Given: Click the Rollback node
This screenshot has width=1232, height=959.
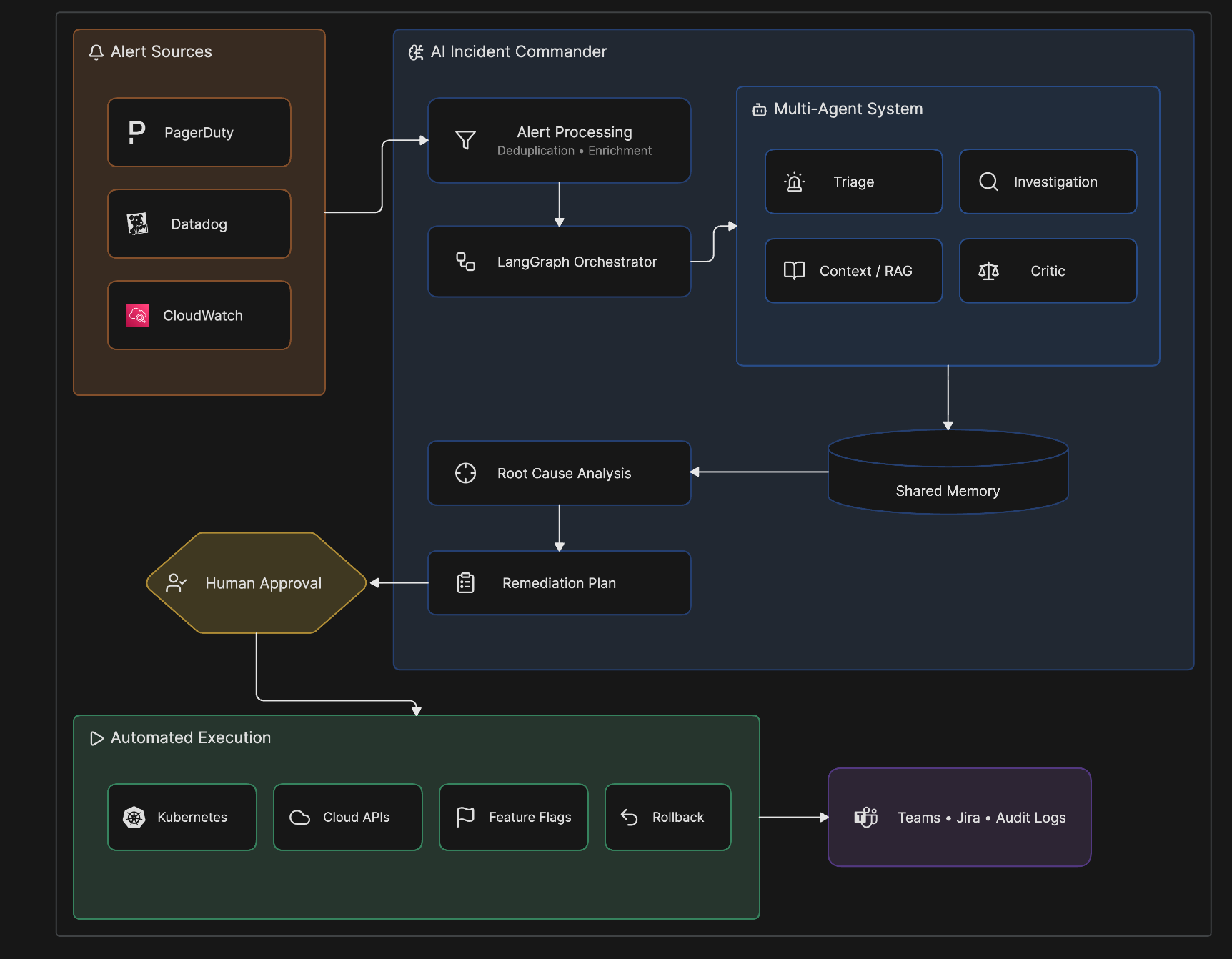Looking at the screenshot, I should [x=668, y=817].
